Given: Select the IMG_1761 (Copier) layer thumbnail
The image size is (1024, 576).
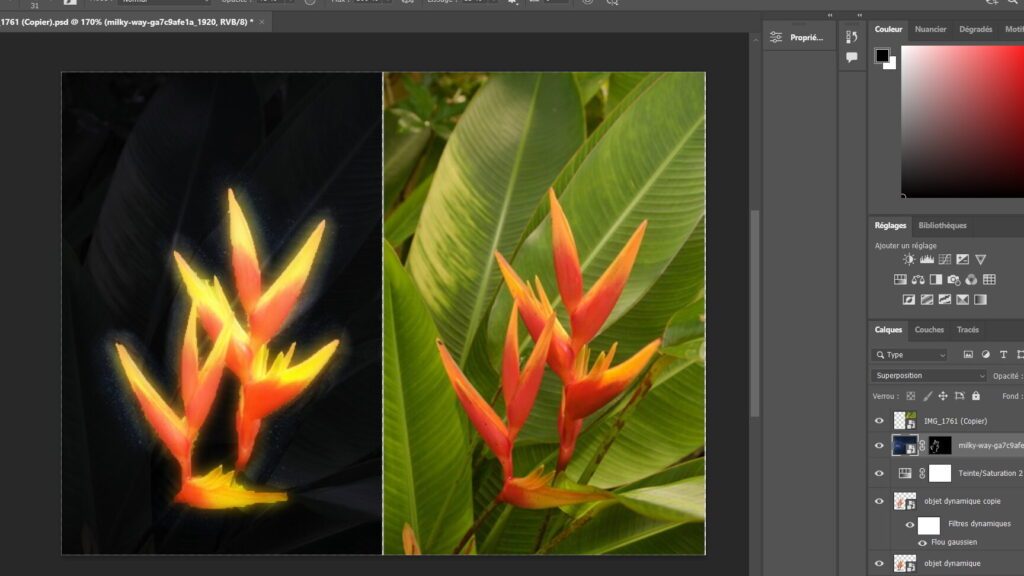Looking at the screenshot, I should (x=904, y=421).
